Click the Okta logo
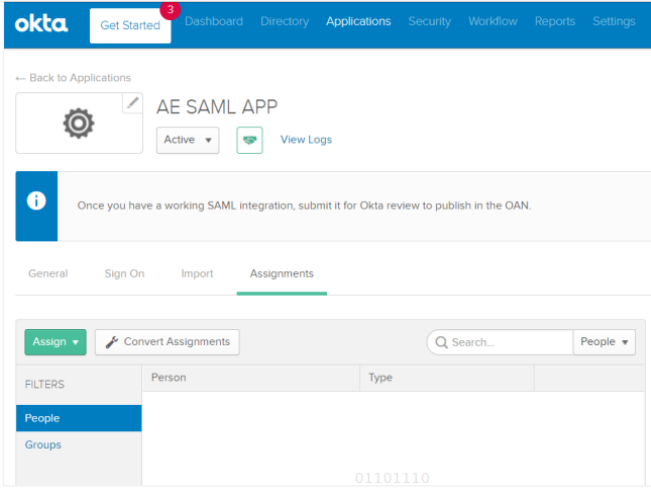The image size is (651, 491). pos(42,24)
